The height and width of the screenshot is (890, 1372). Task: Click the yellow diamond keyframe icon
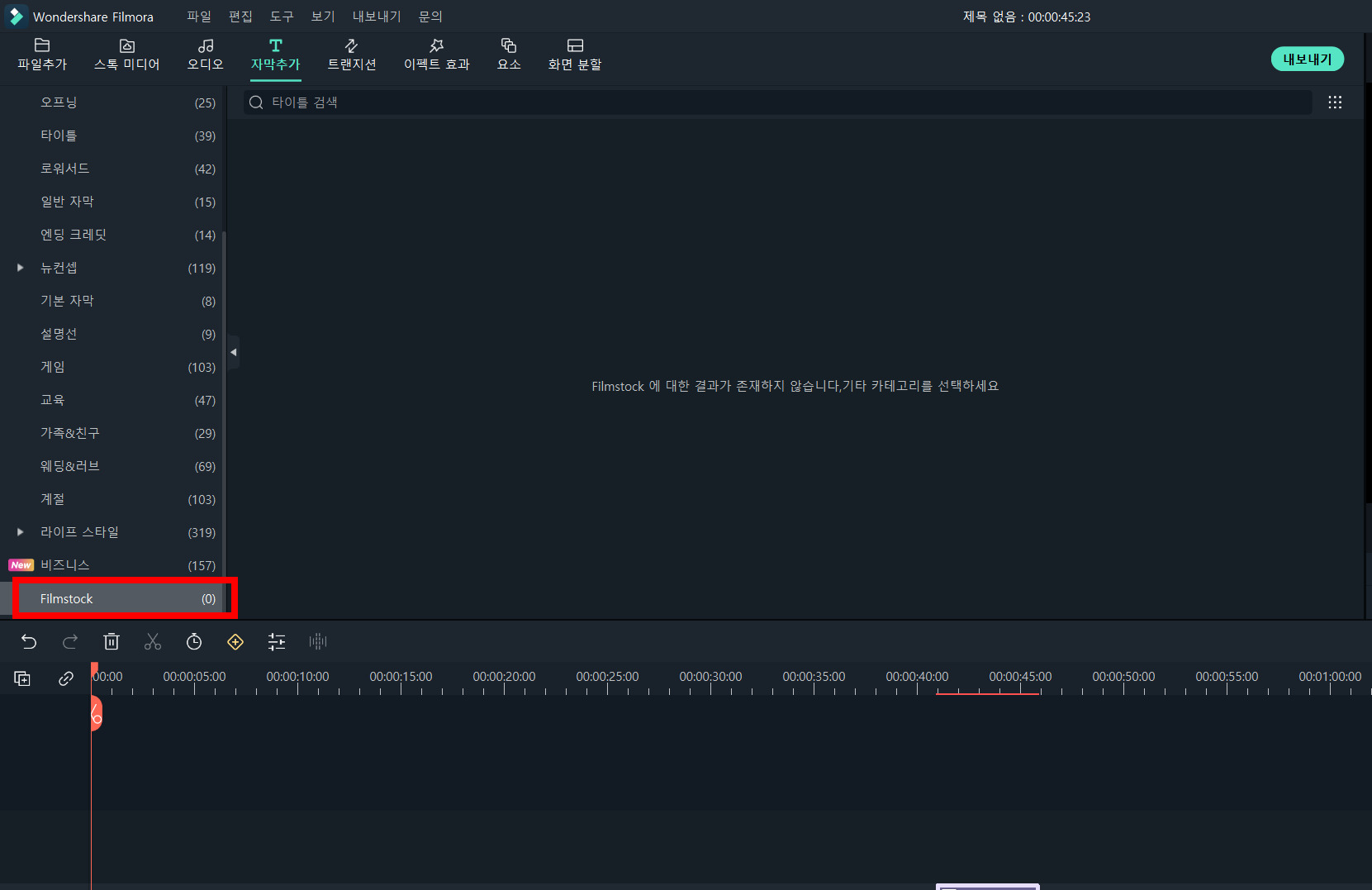pos(235,641)
